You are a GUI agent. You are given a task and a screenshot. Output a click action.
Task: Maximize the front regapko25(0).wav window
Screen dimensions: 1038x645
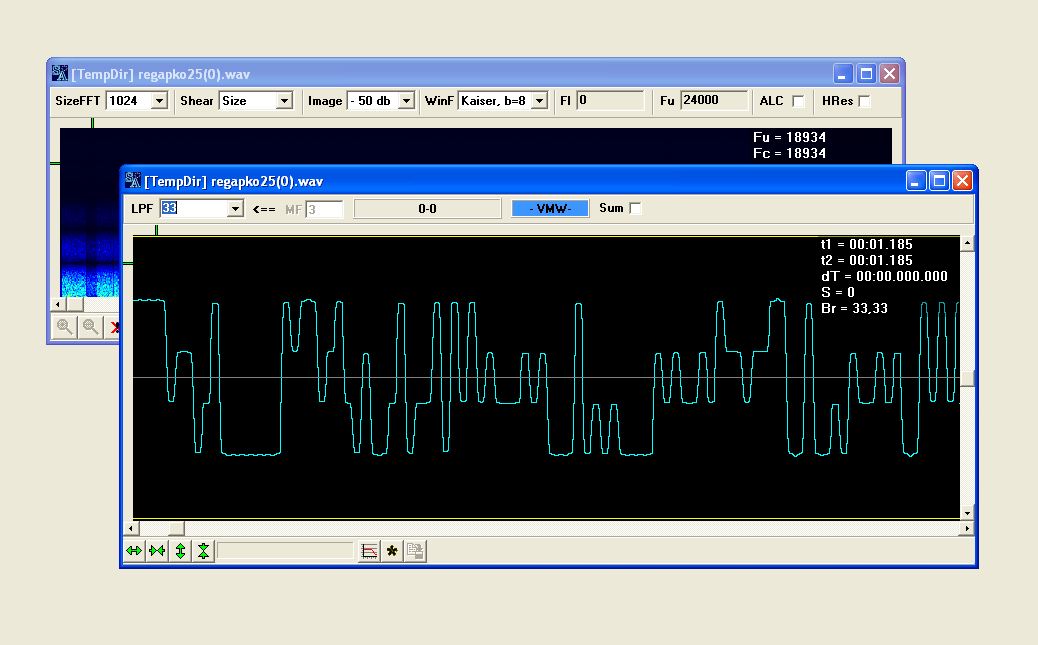coord(939,181)
